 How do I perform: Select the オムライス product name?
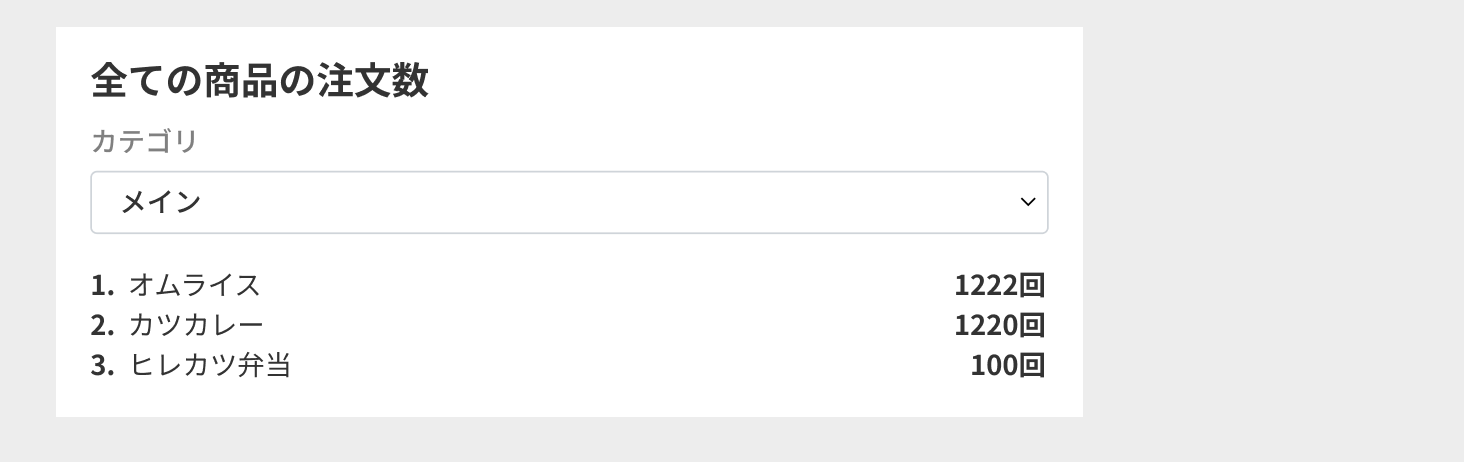[194, 286]
